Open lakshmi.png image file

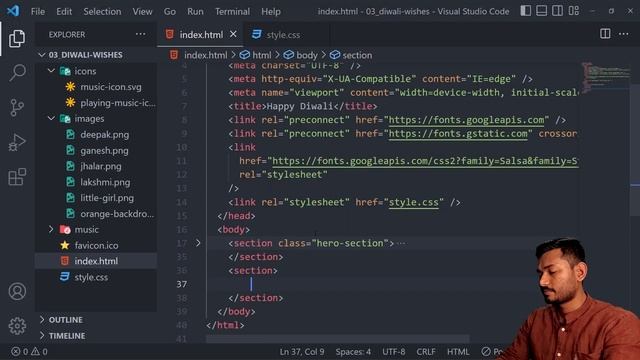pyautogui.click(x=105, y=182)
